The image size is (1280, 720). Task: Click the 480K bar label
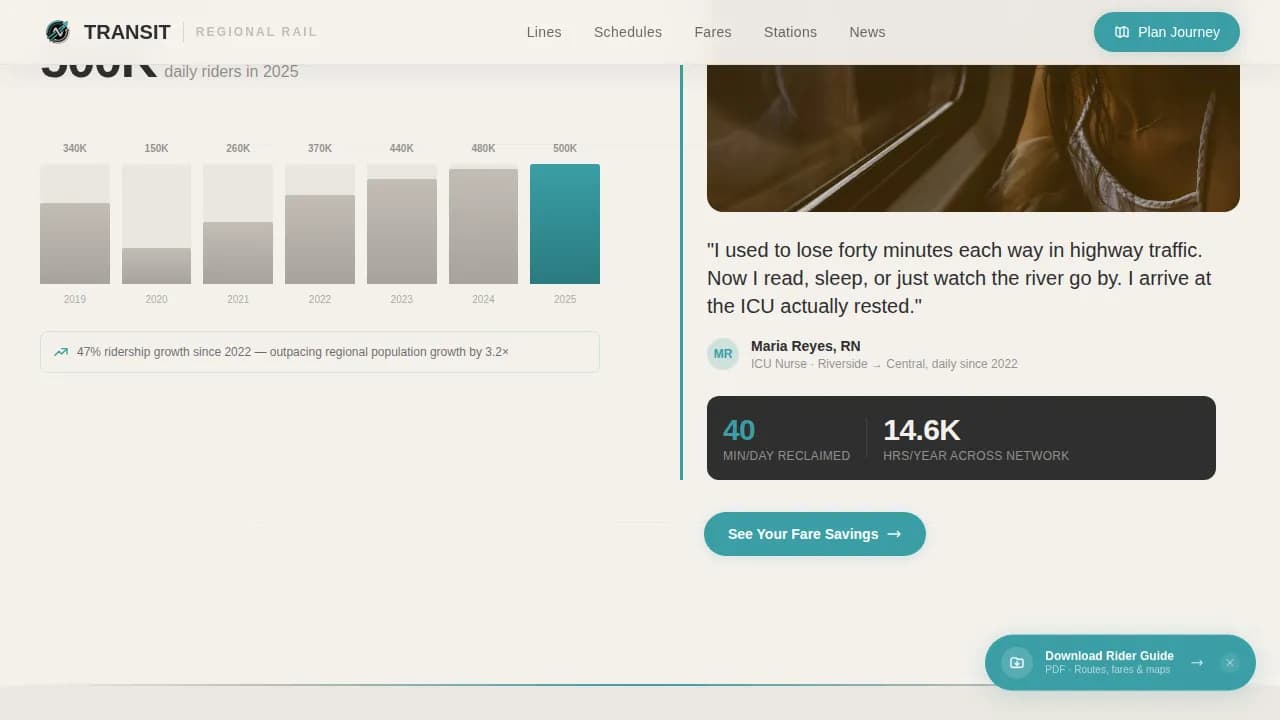point(483,148)
